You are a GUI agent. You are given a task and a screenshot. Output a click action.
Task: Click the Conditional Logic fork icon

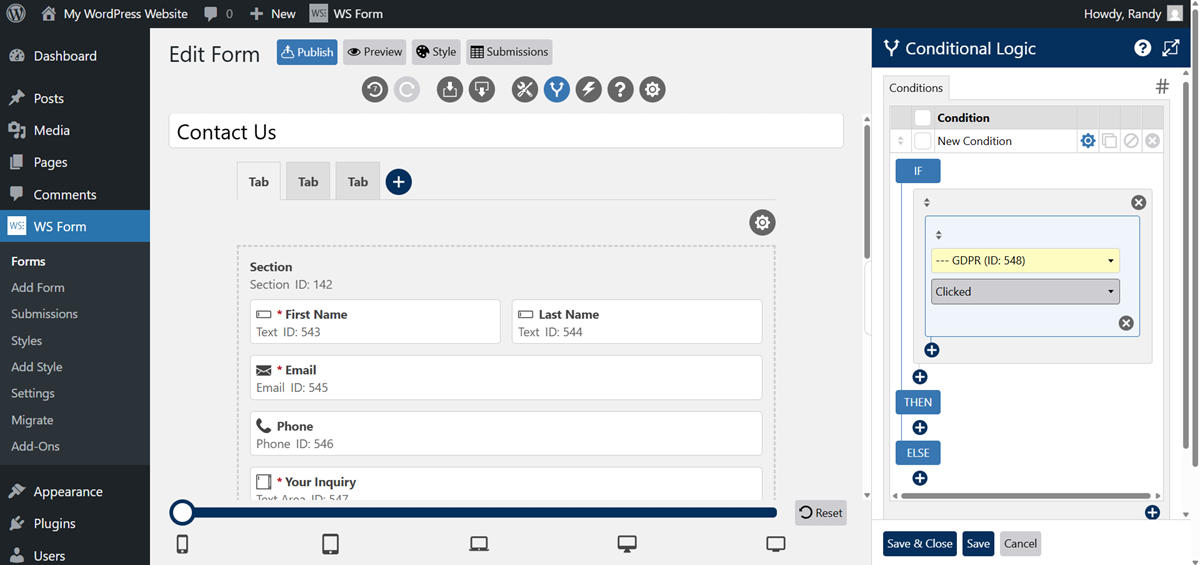[557, 90]
